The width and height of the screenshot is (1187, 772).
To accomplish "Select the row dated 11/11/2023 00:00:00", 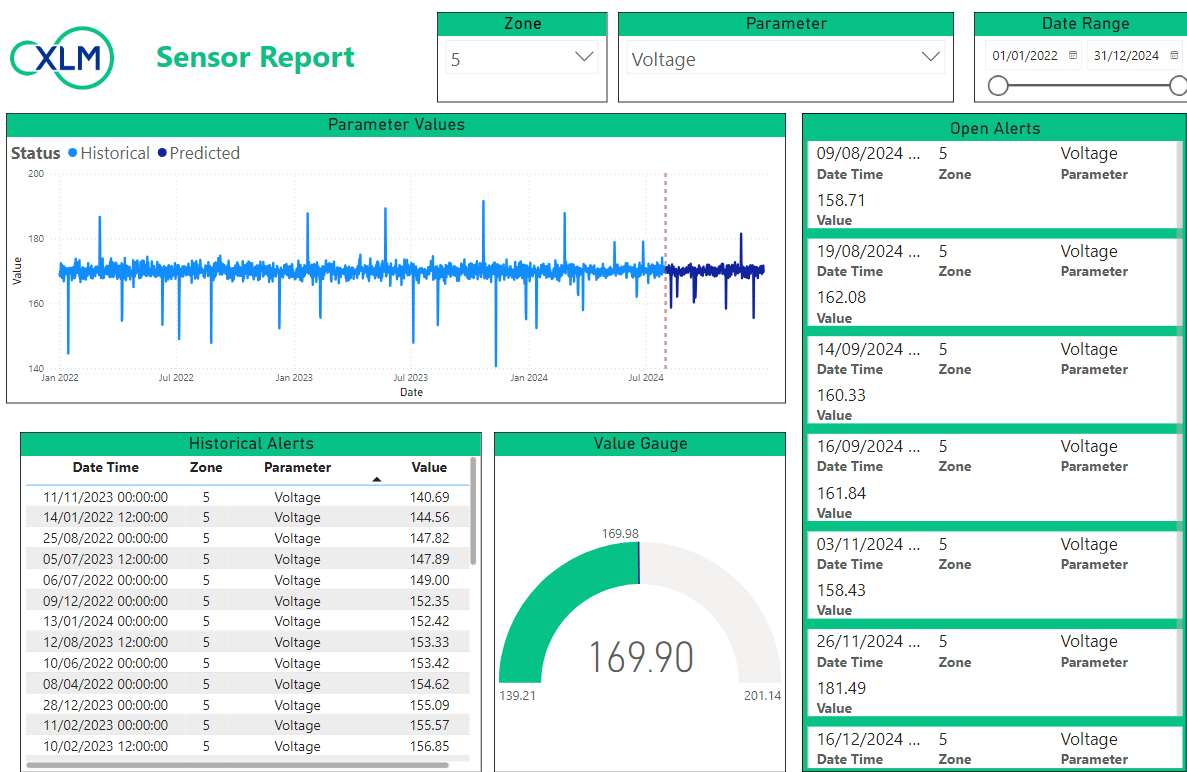I will coord(248,497).
